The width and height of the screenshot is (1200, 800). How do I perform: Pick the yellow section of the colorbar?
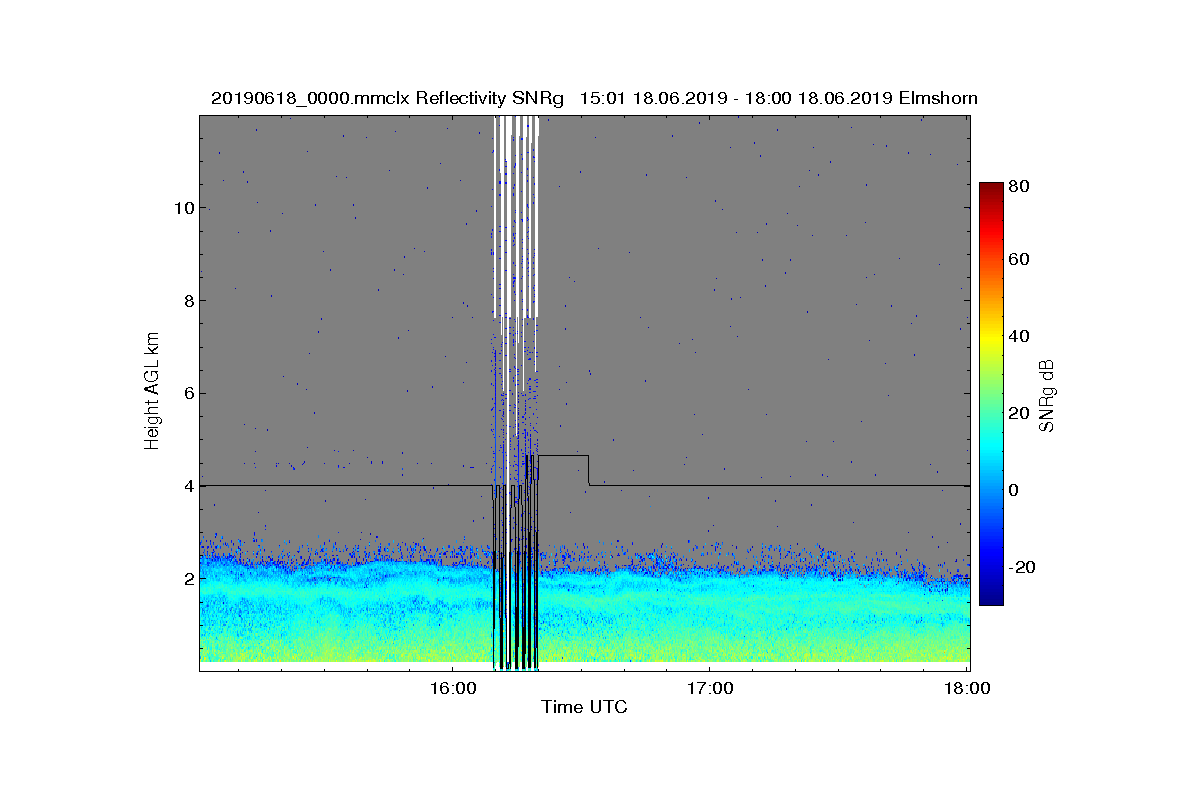click(991, 340)
